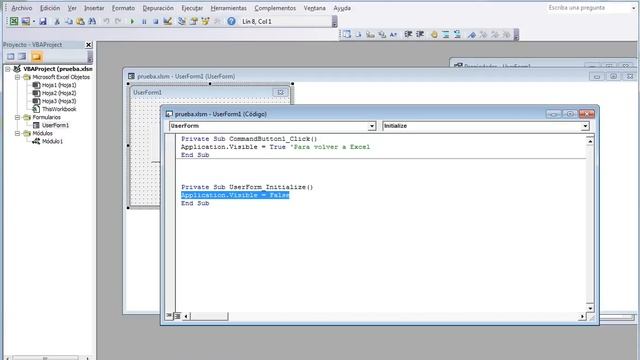Image resolution: width=640 pixels, height=360 pixels.
Task: Click the Break pause icon
Action: [x=144, y=21]
